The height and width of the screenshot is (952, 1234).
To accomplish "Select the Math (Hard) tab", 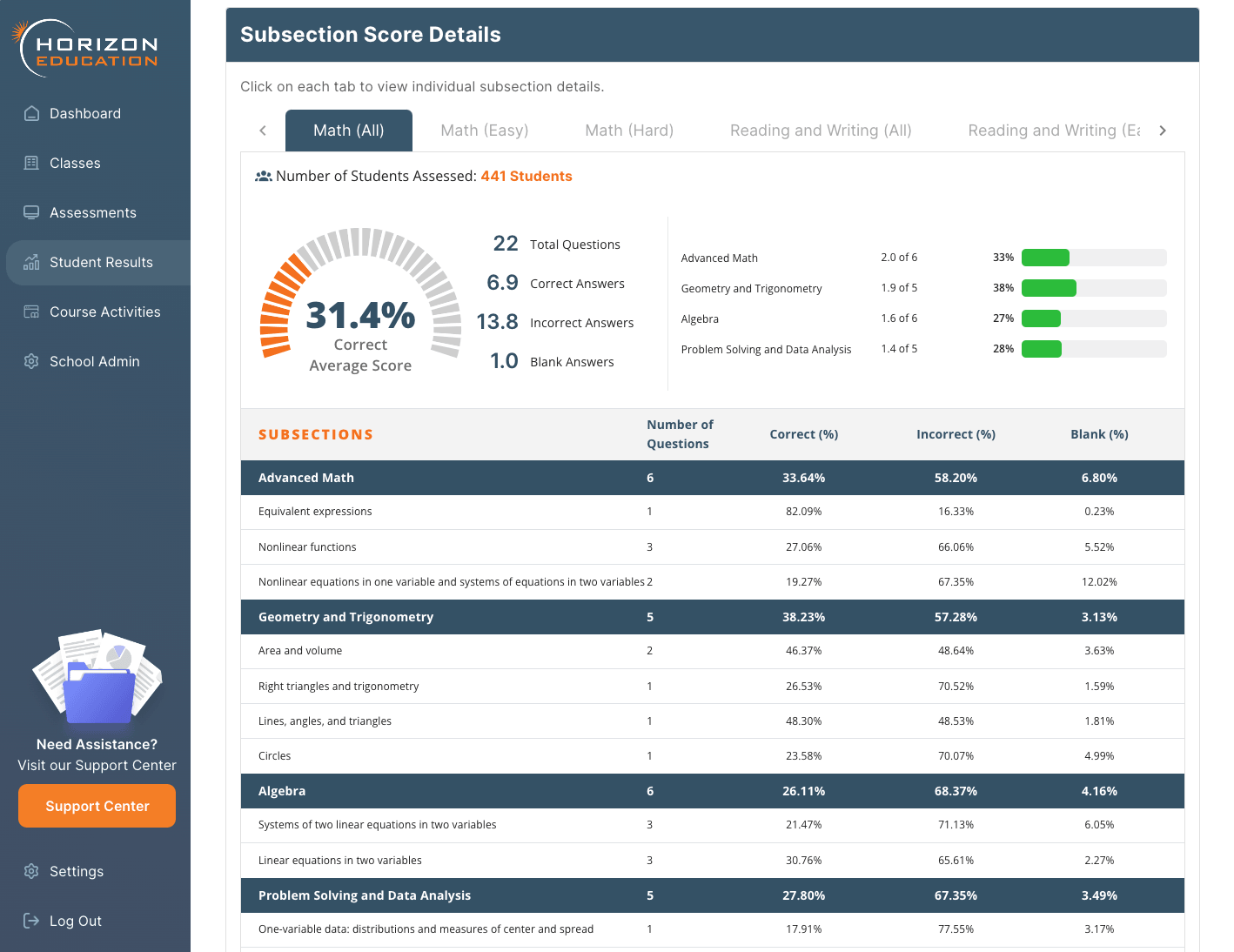I will 628,130.
